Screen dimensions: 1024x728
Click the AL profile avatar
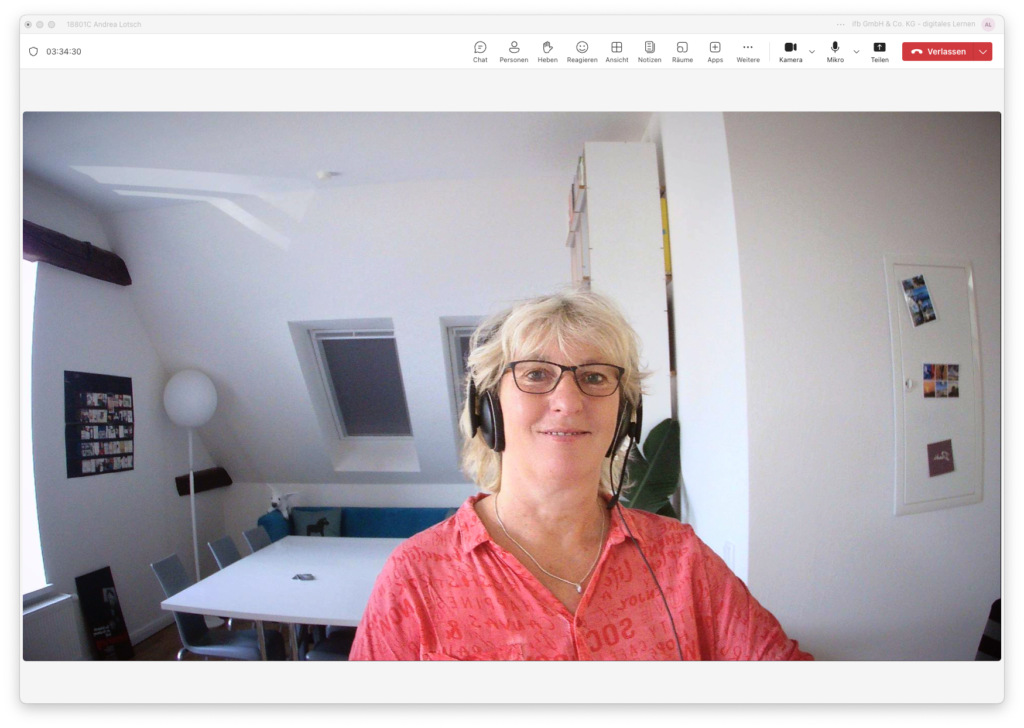[x=988, y=24]
